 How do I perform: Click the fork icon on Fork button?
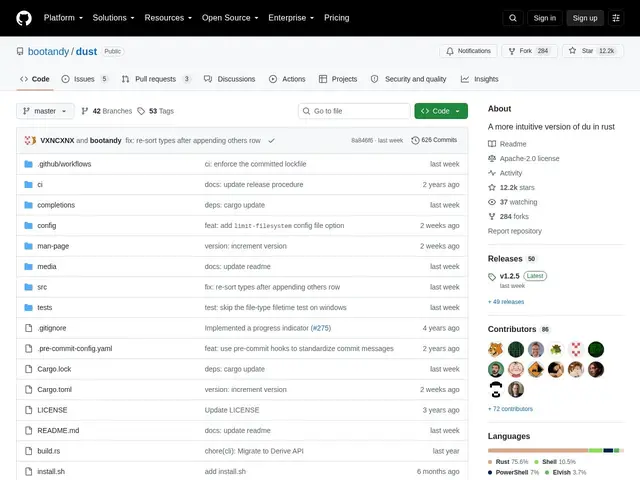click(x=512, y=51)
